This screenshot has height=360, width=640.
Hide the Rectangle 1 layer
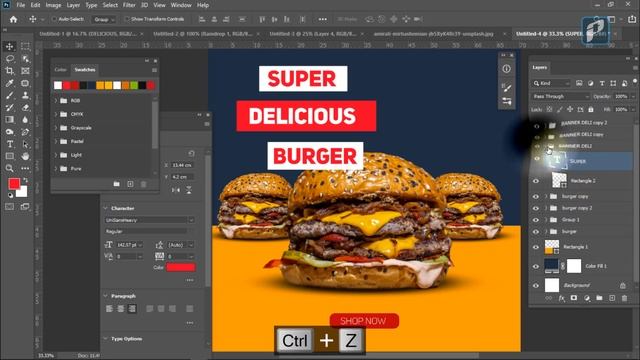pos(536,247)
